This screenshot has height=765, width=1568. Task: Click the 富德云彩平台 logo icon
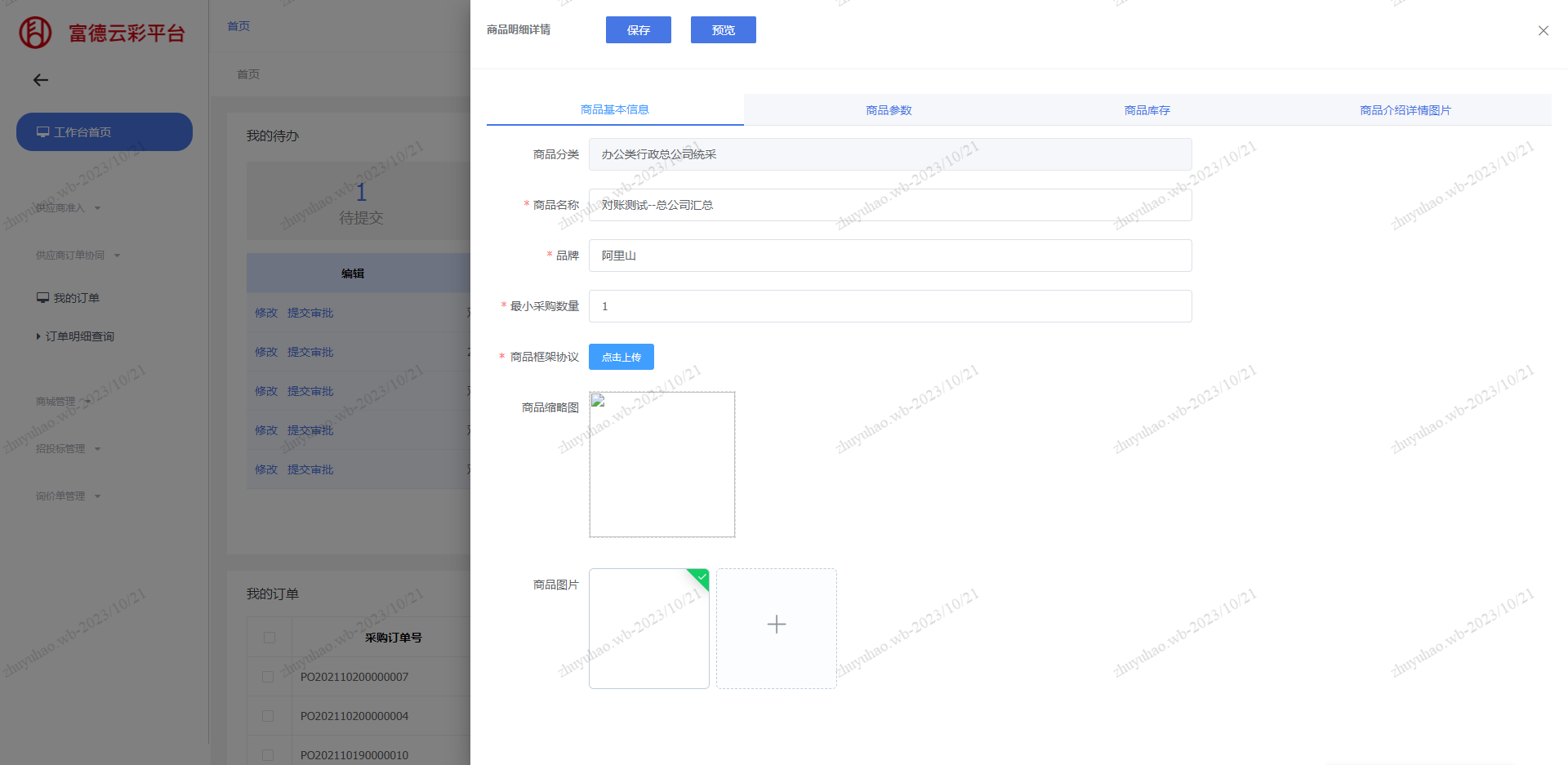35,33
